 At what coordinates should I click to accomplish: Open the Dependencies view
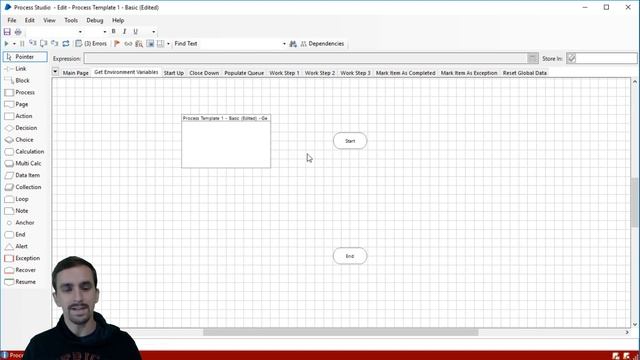(x=322, y=44)
